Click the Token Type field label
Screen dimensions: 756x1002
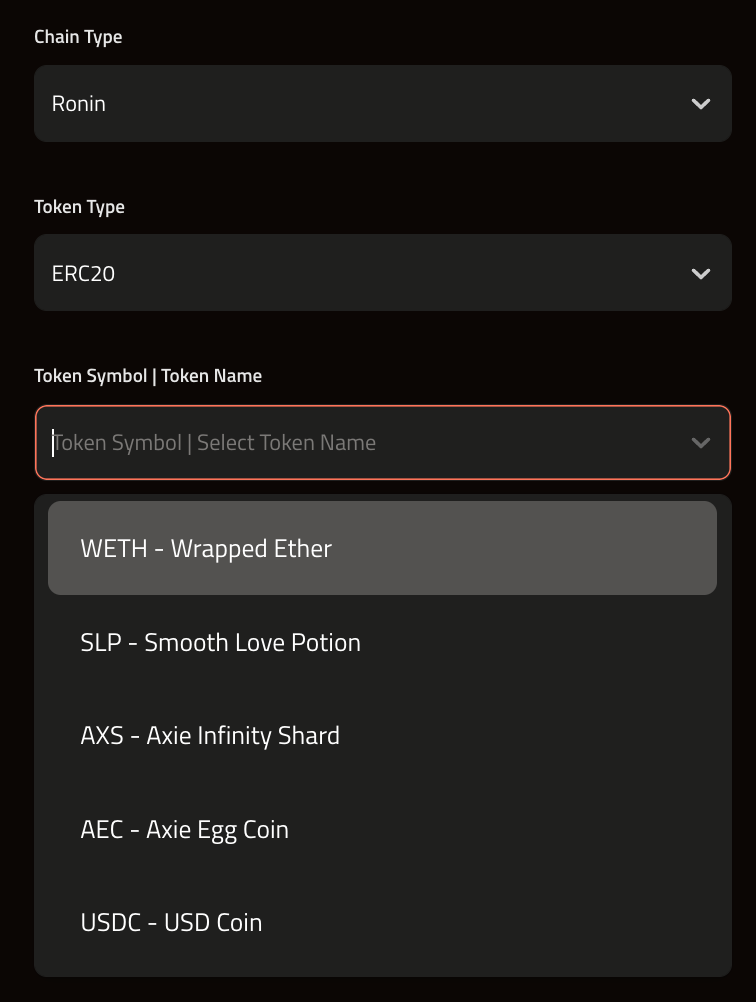(x=79, y=206)
